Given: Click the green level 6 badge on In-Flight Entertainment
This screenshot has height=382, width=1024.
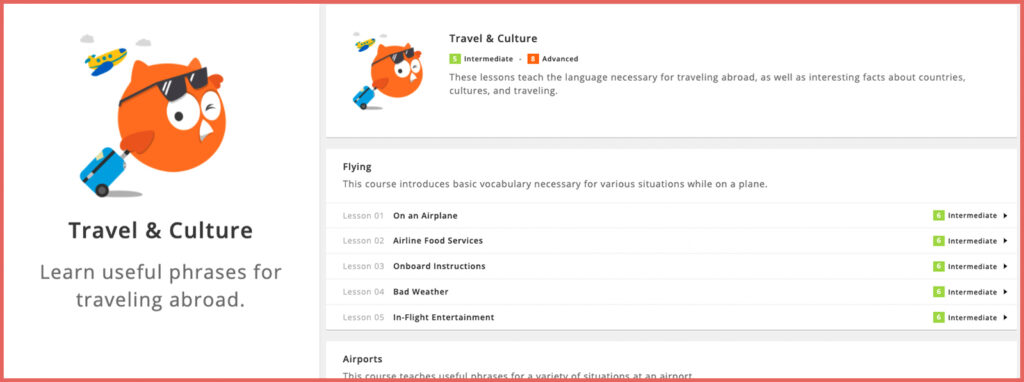Looking at the screenshot, I should pos(938,317).
